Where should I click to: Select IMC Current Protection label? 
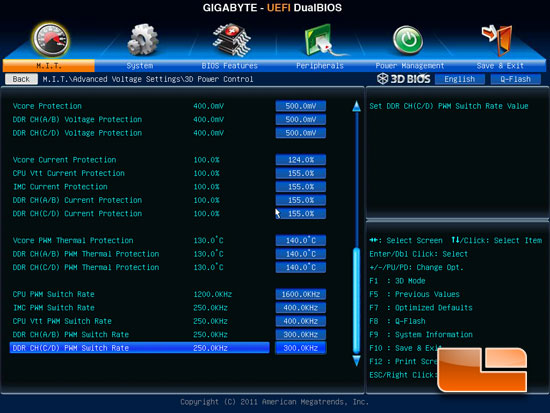tap(60, 187)
